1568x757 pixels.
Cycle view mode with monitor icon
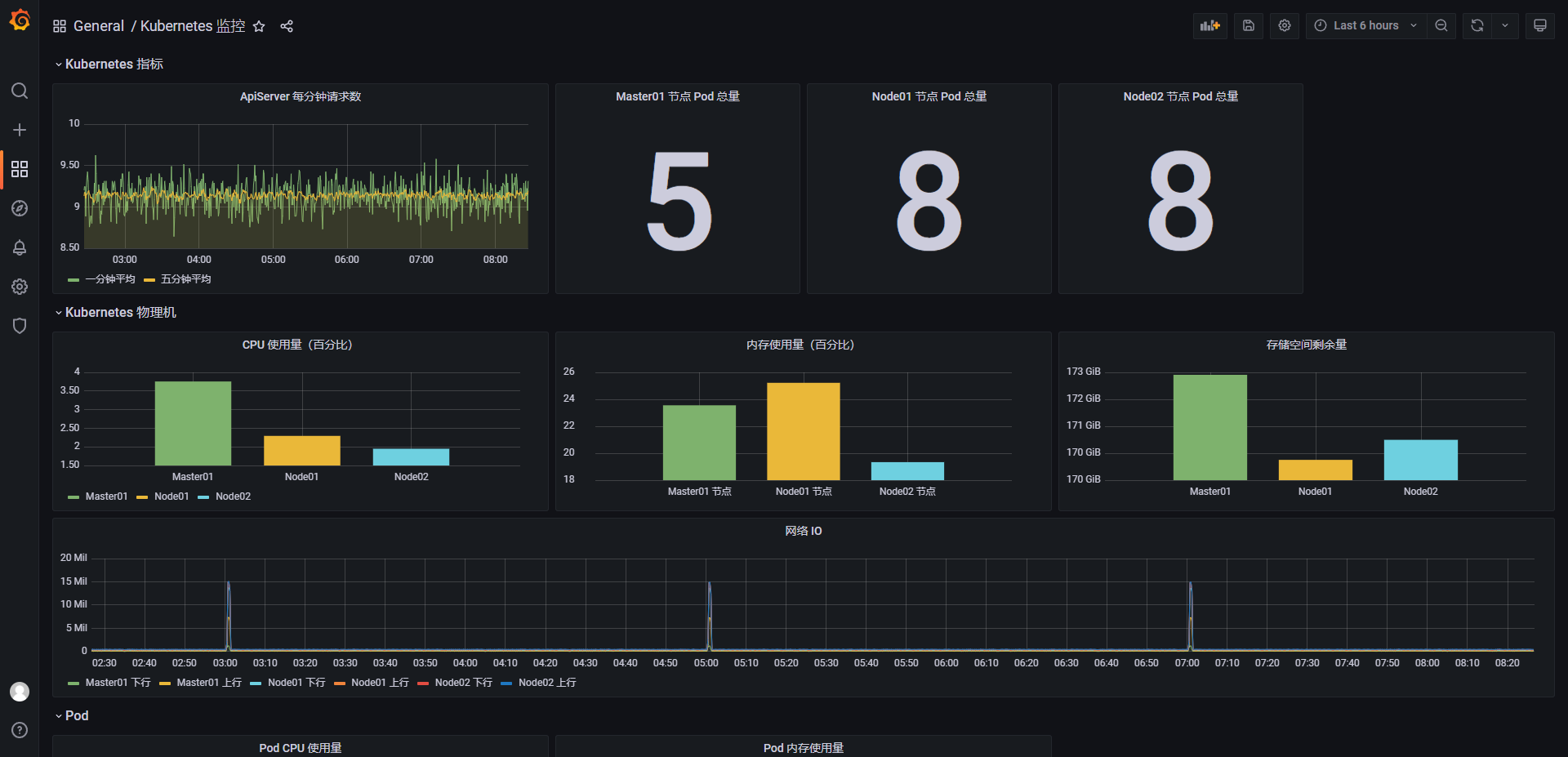tap(1540, 25)
